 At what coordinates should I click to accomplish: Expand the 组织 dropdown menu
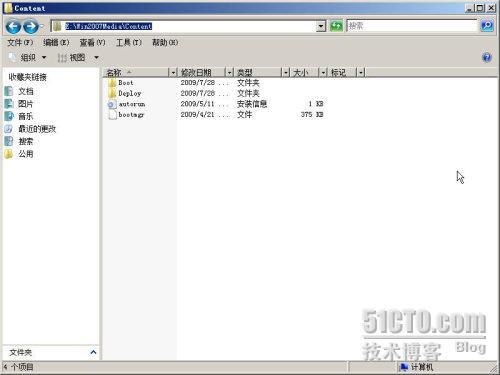(x=44, y=58)
